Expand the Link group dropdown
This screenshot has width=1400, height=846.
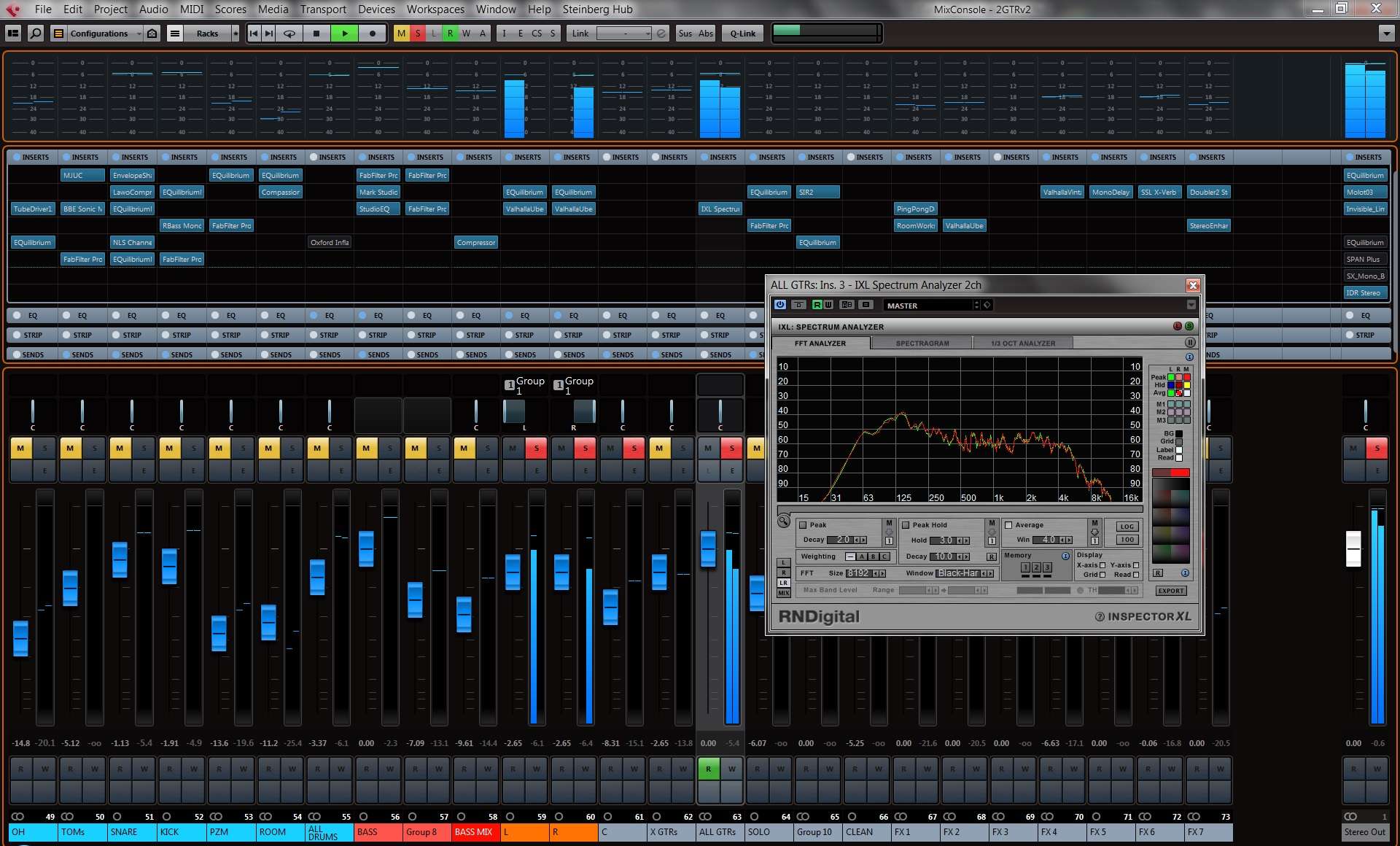(x=624, y=34)
